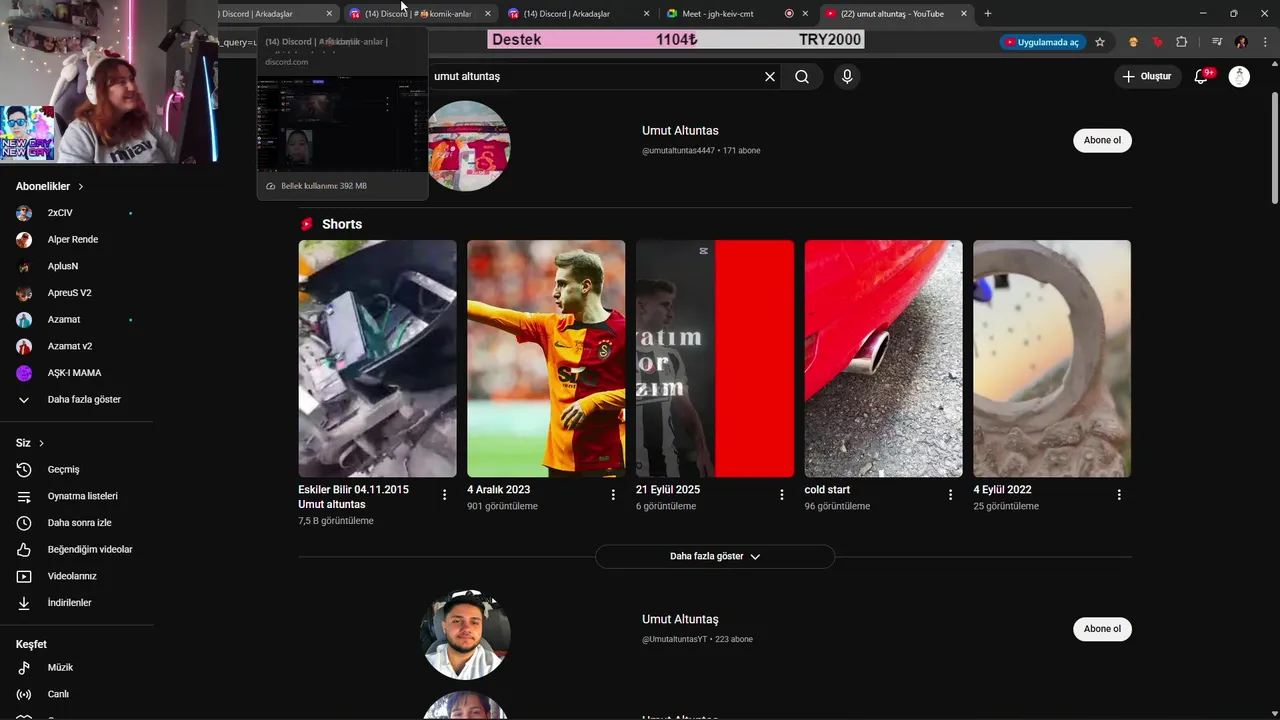Screen dimensions: 1280x720
Task: Clear the search box with the X
Action: pyautogui.click(x=770, y=76)
